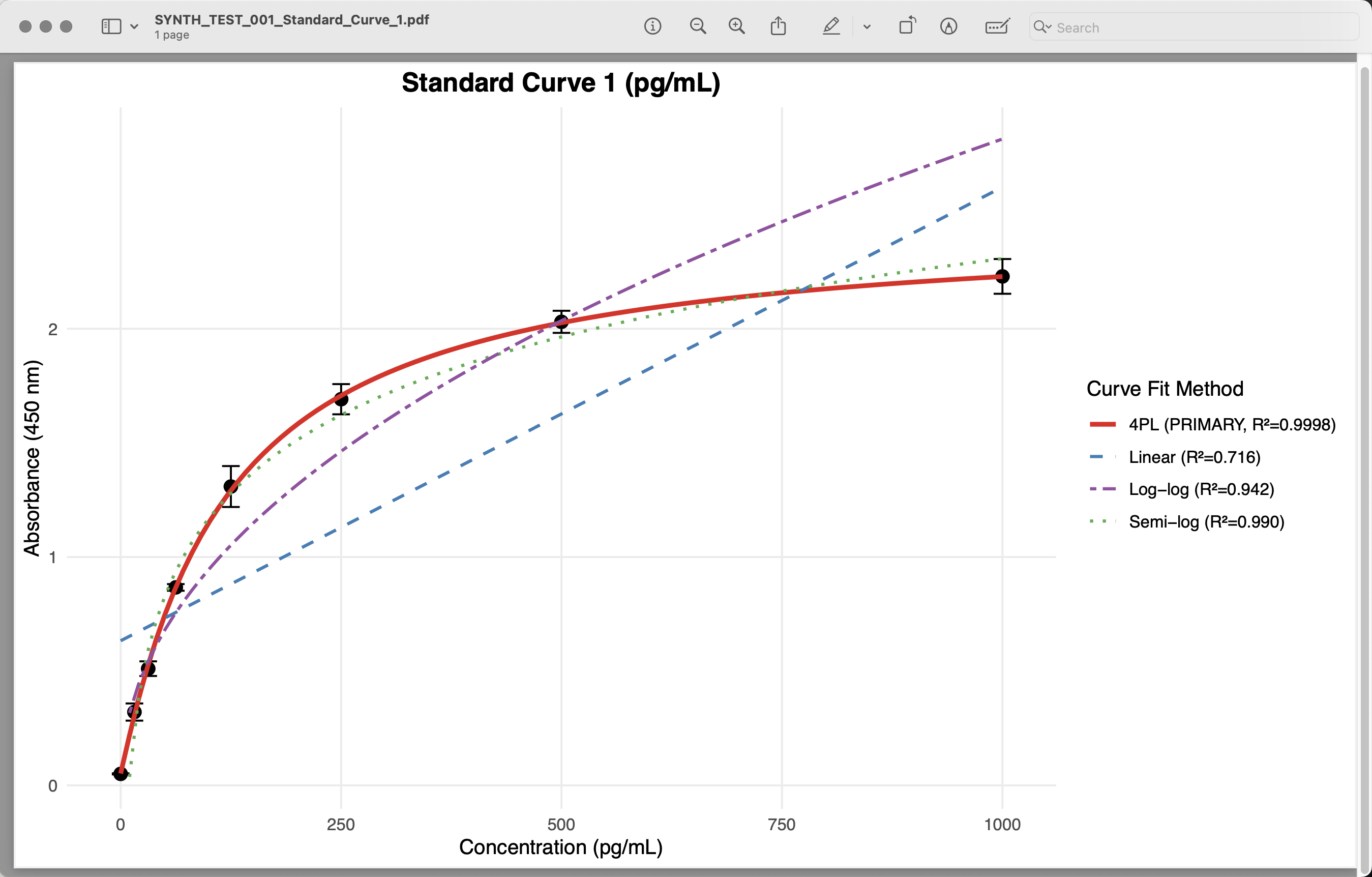Show the thumbnail sidebar
The width and height of the screenshot is (1372, 877).
click(111, 25)
